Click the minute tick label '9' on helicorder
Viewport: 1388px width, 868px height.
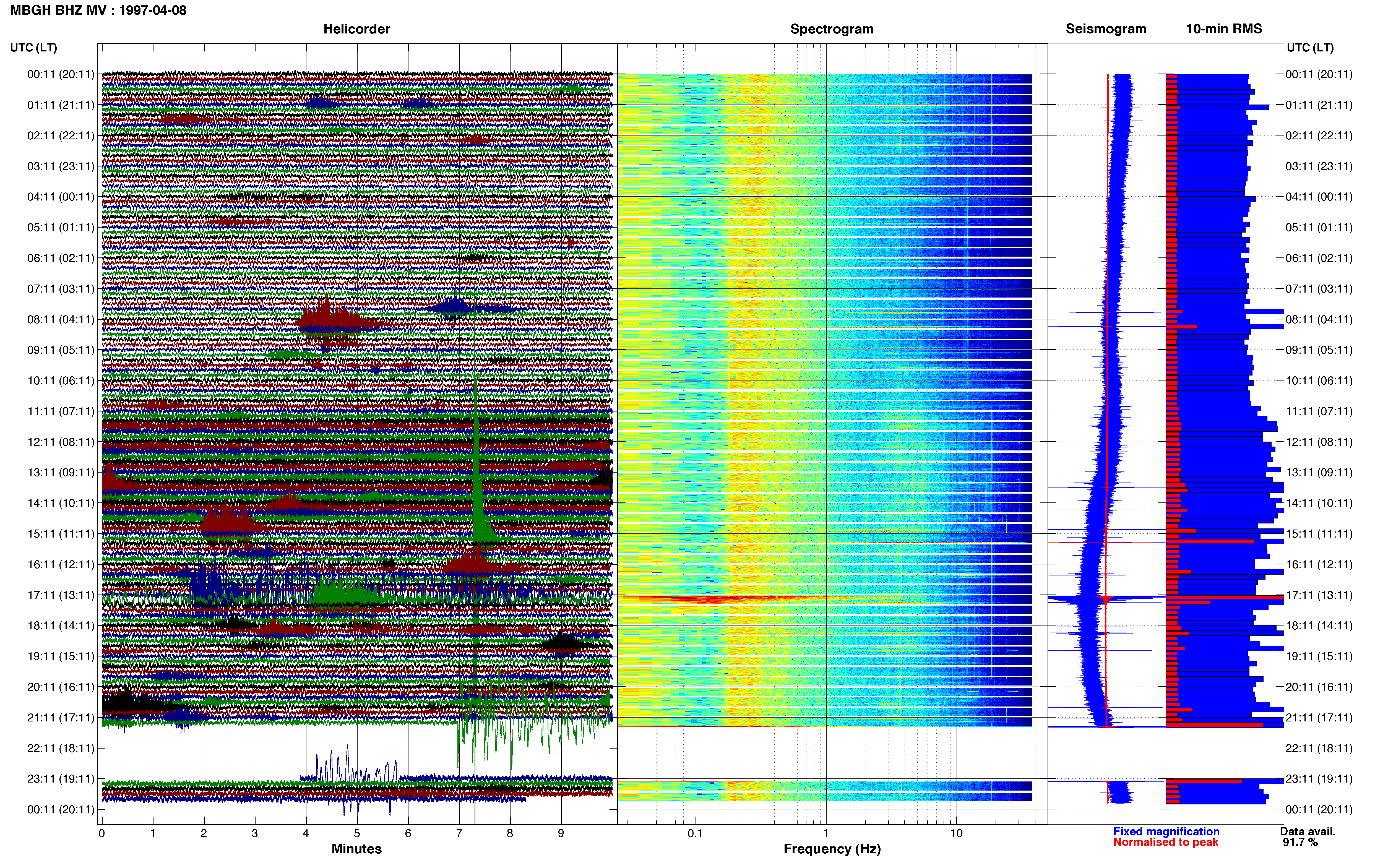561,833
